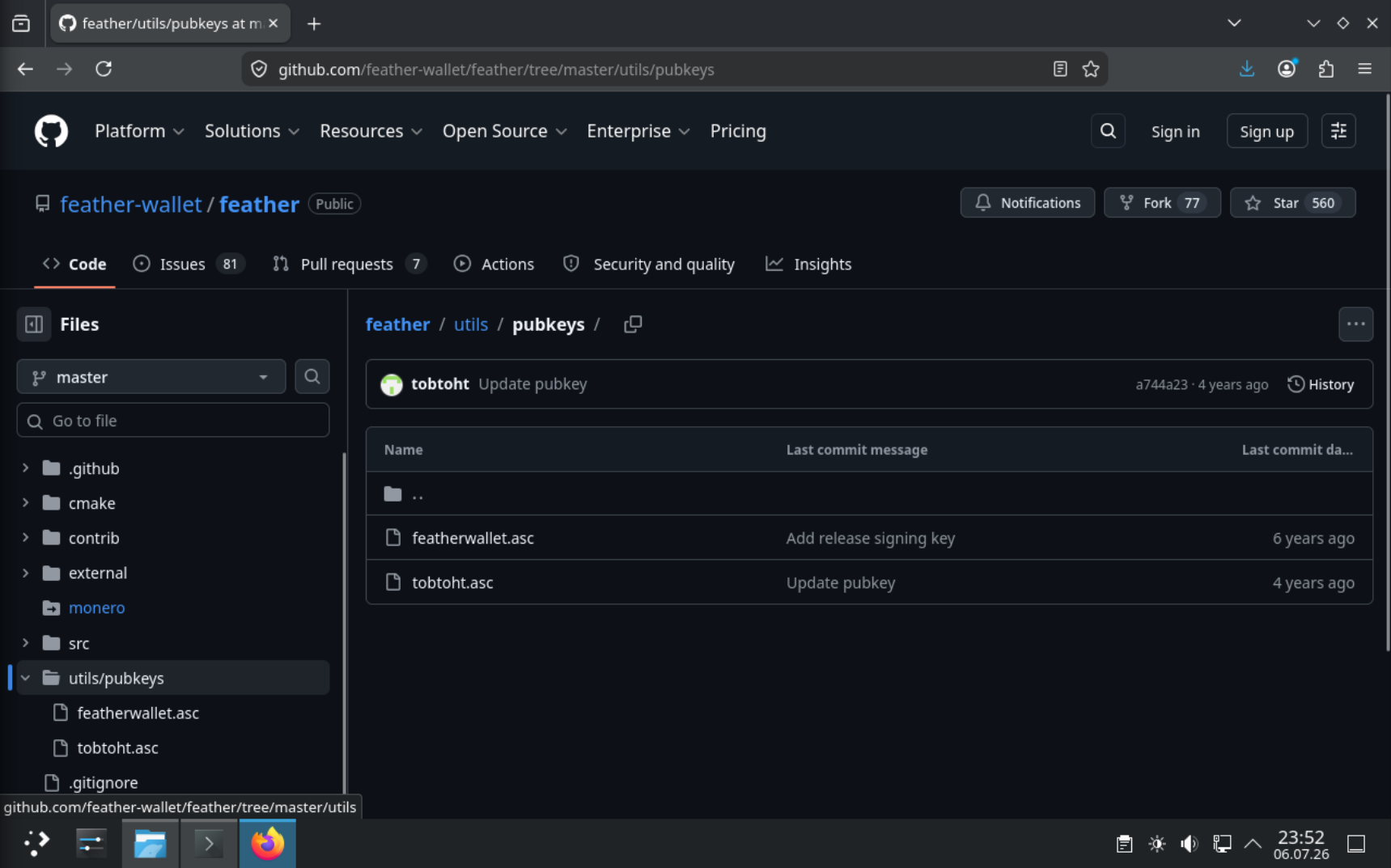Image resolution: width=1391 pixels, height=868 pixels.
Task: Star the feather repository
Action: point(1292,203)
